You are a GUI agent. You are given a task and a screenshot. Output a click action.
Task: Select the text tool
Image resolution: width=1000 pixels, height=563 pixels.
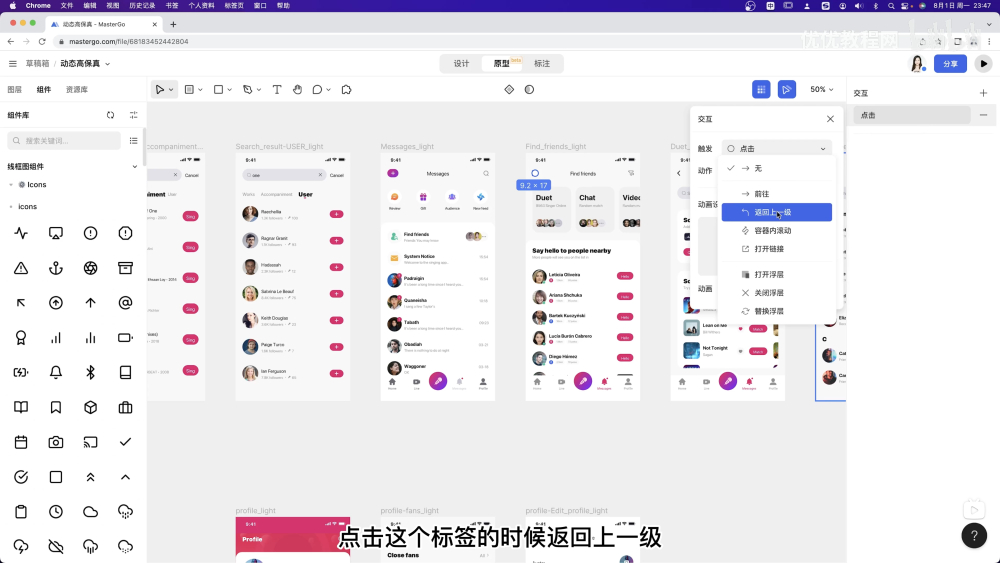pos(277,90)
